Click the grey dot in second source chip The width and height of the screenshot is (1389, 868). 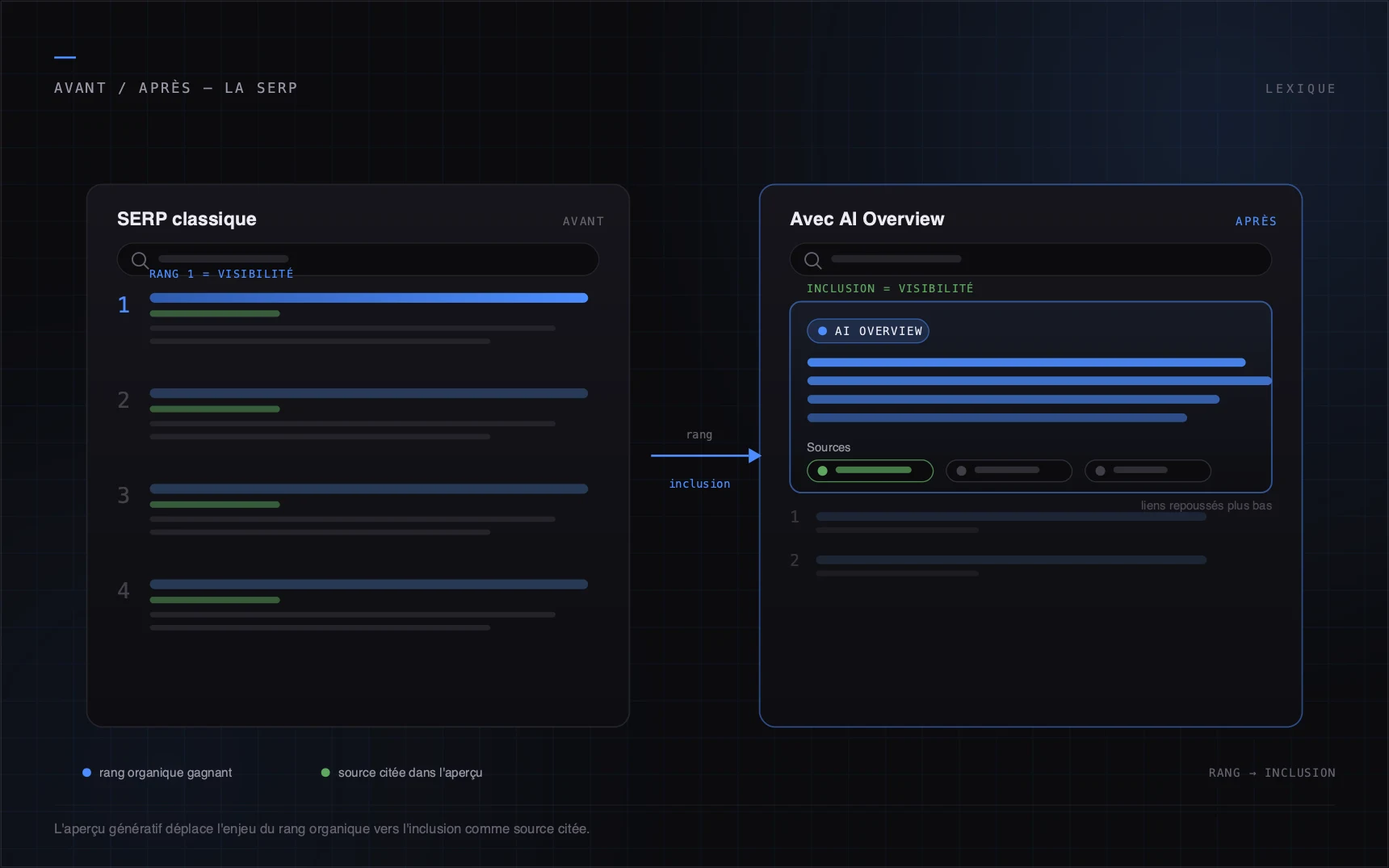pos(961,471)
